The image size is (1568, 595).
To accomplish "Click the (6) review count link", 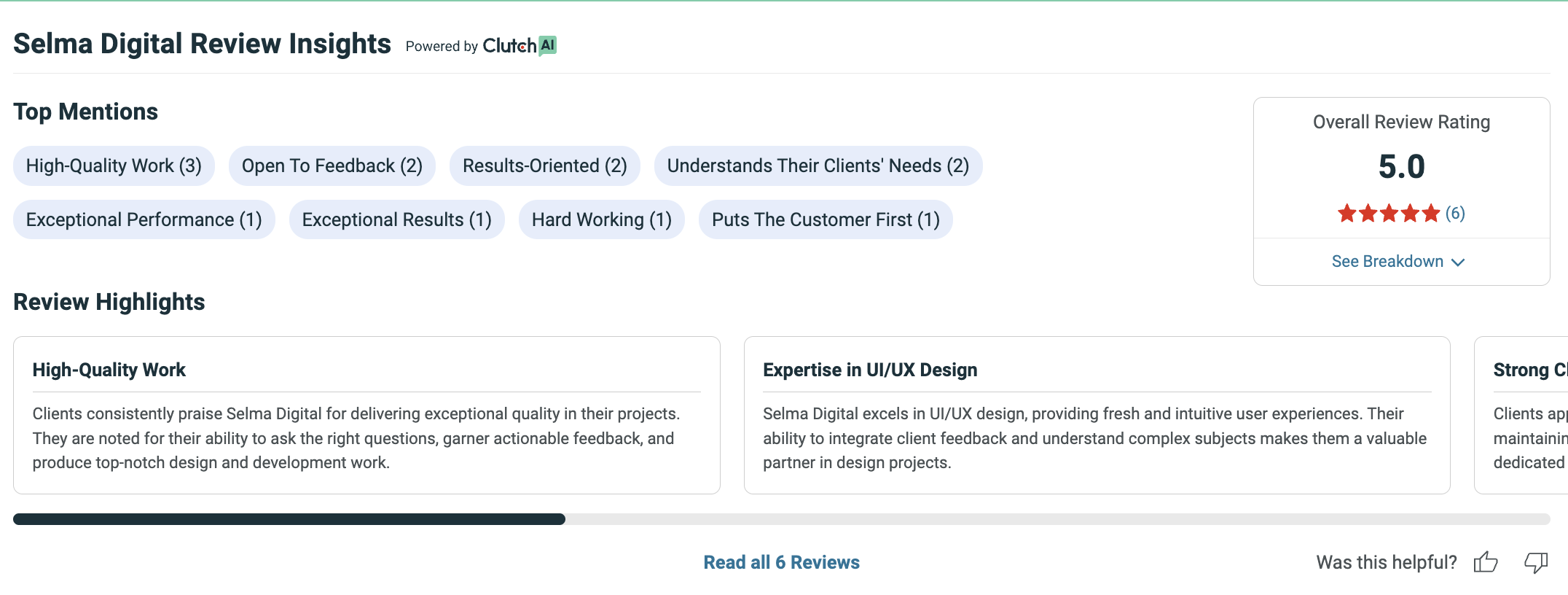I will (x=1455, y=213).
